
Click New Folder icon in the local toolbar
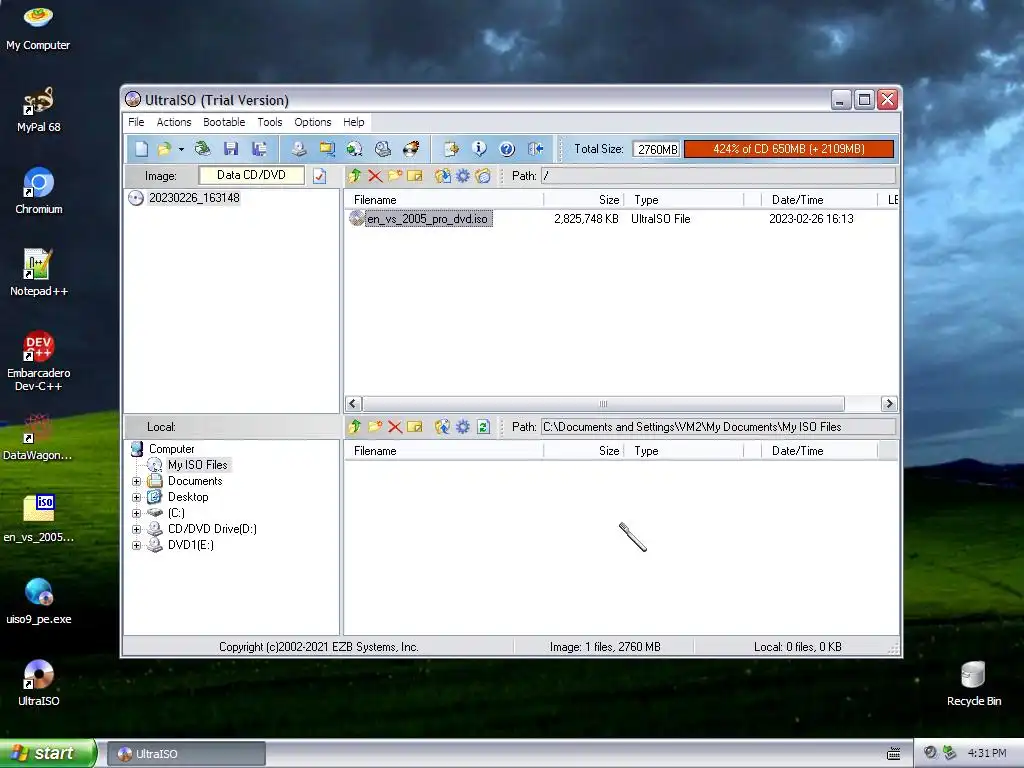point(375,427)
